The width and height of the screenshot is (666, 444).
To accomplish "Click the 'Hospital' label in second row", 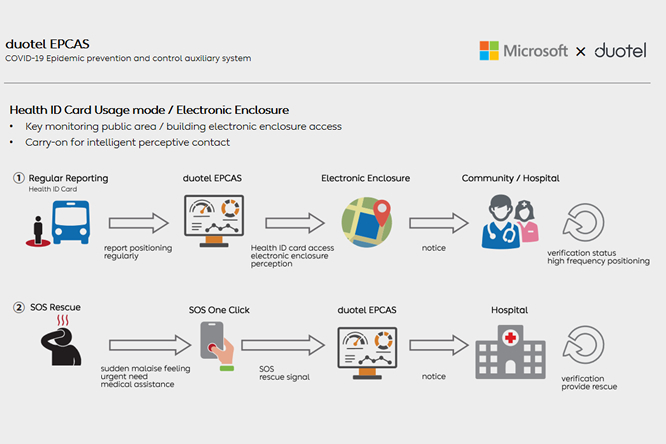I will coord(509,310).
